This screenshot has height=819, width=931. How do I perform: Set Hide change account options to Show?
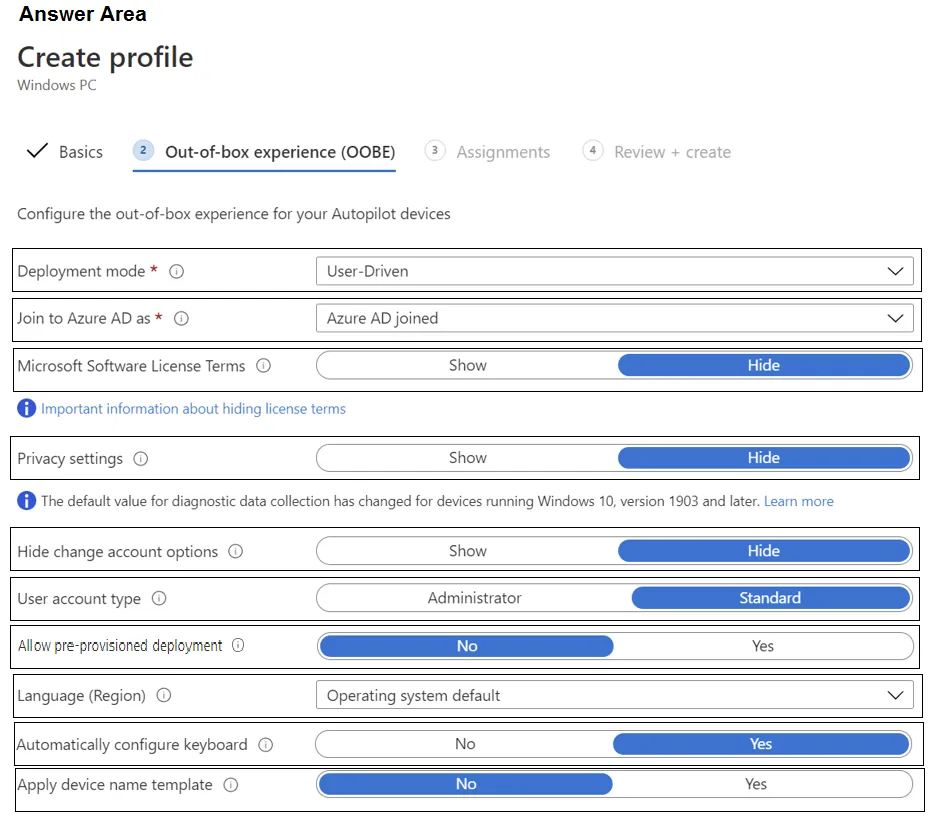(467, 551)
